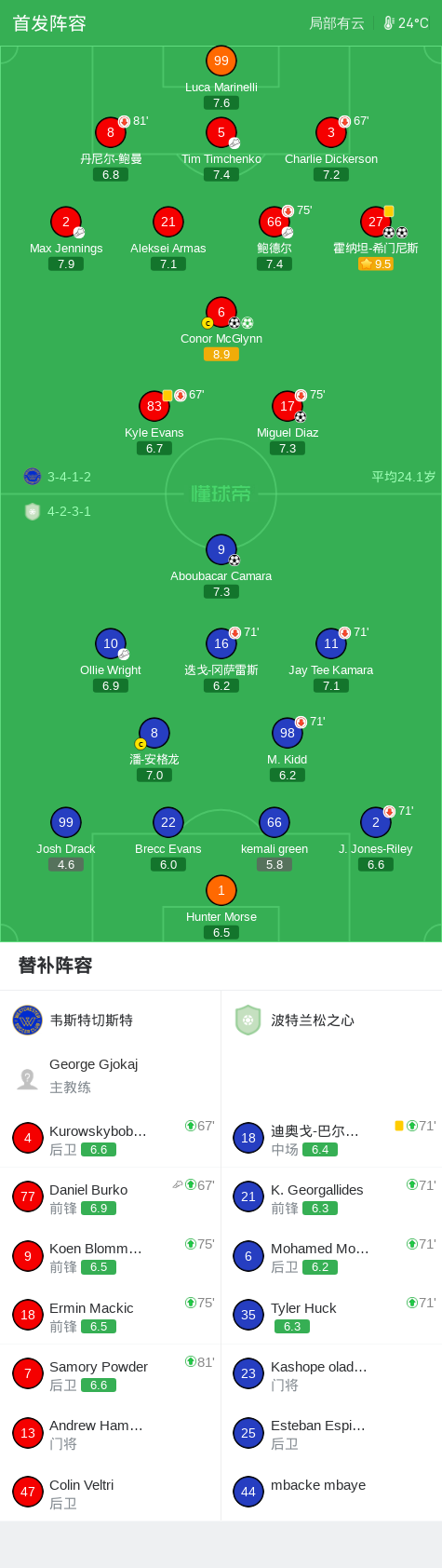
Task: Click the Westchester team crest beside 3-4-1-2
Action: [33, 477]
